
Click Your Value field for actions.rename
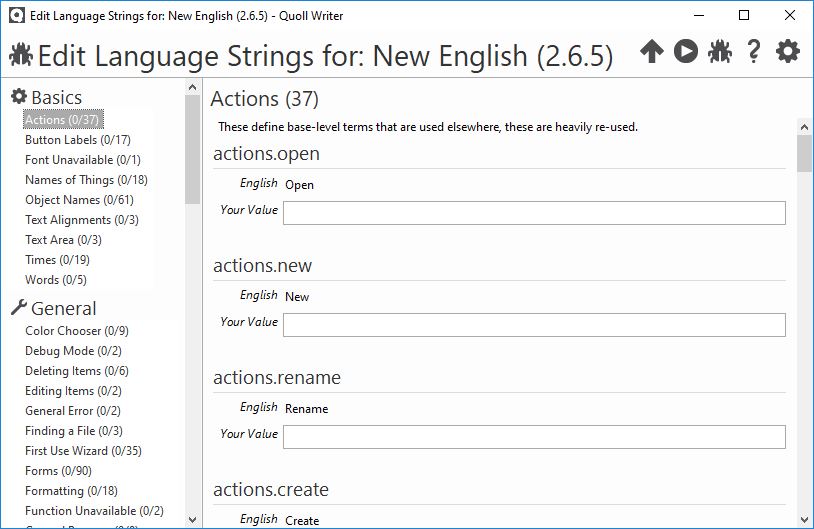pyautogui.click(x=534, y=437)
